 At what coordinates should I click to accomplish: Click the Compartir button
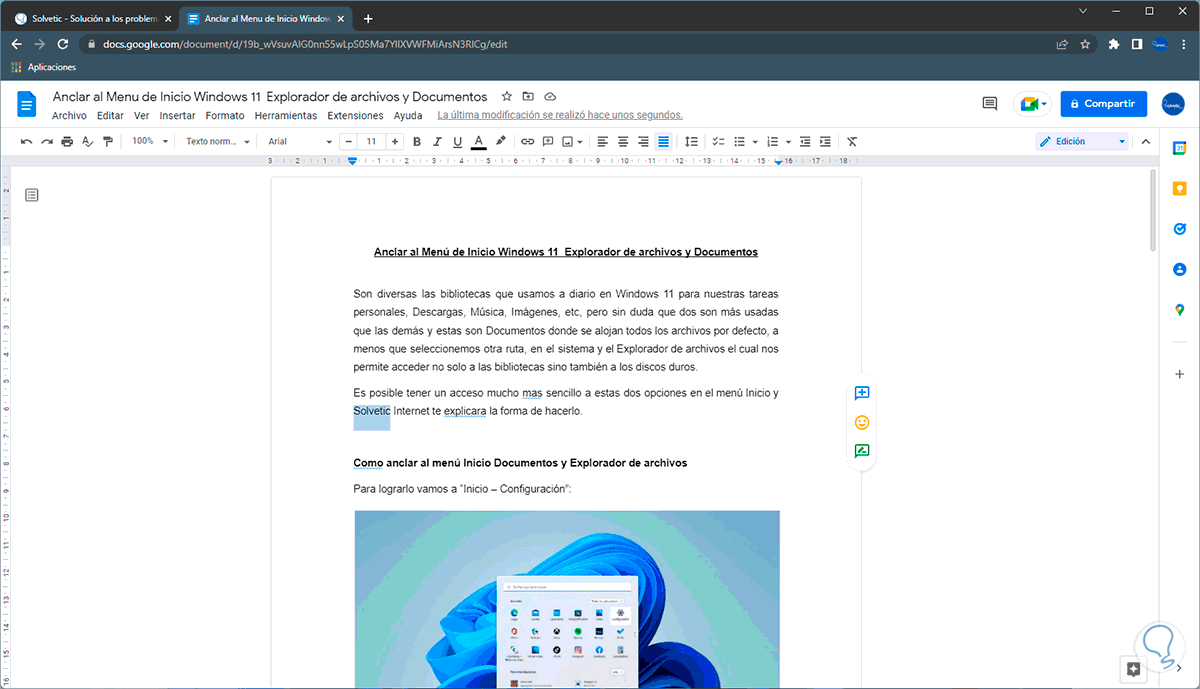(x=1104, y=104)
